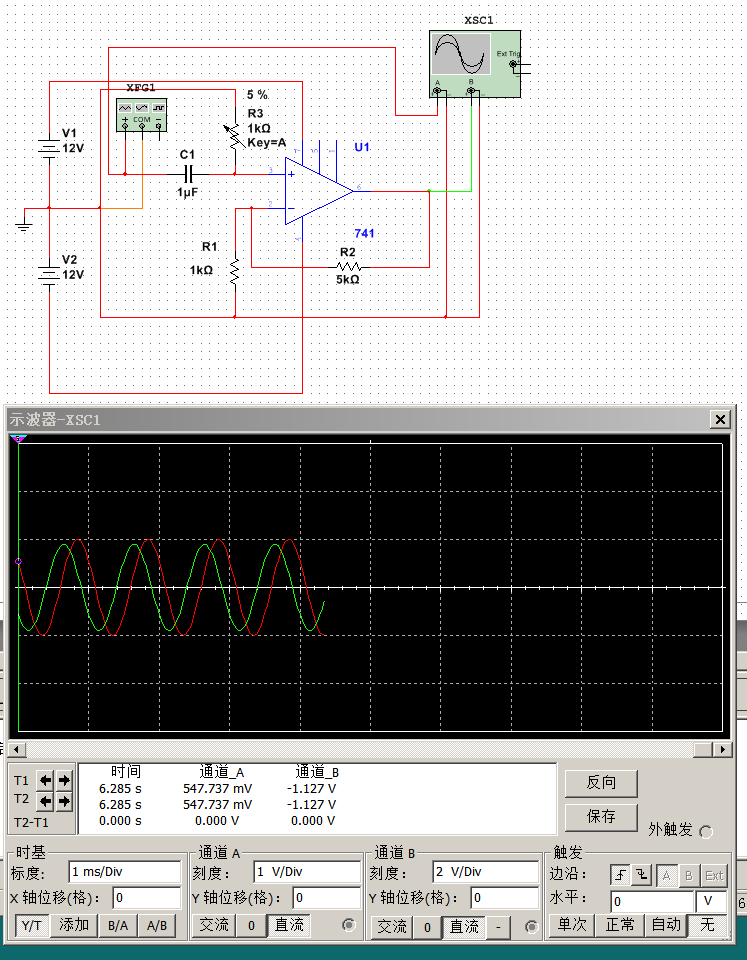Click the 547.737 mV T1 channel A reading
Viewport: 747px width, 960px height.
point(217,789)
